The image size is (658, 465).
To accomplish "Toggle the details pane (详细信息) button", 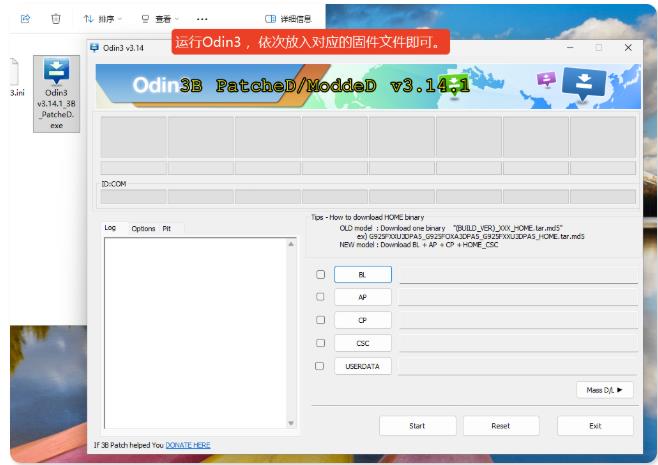I will click(x=288, y=19).
